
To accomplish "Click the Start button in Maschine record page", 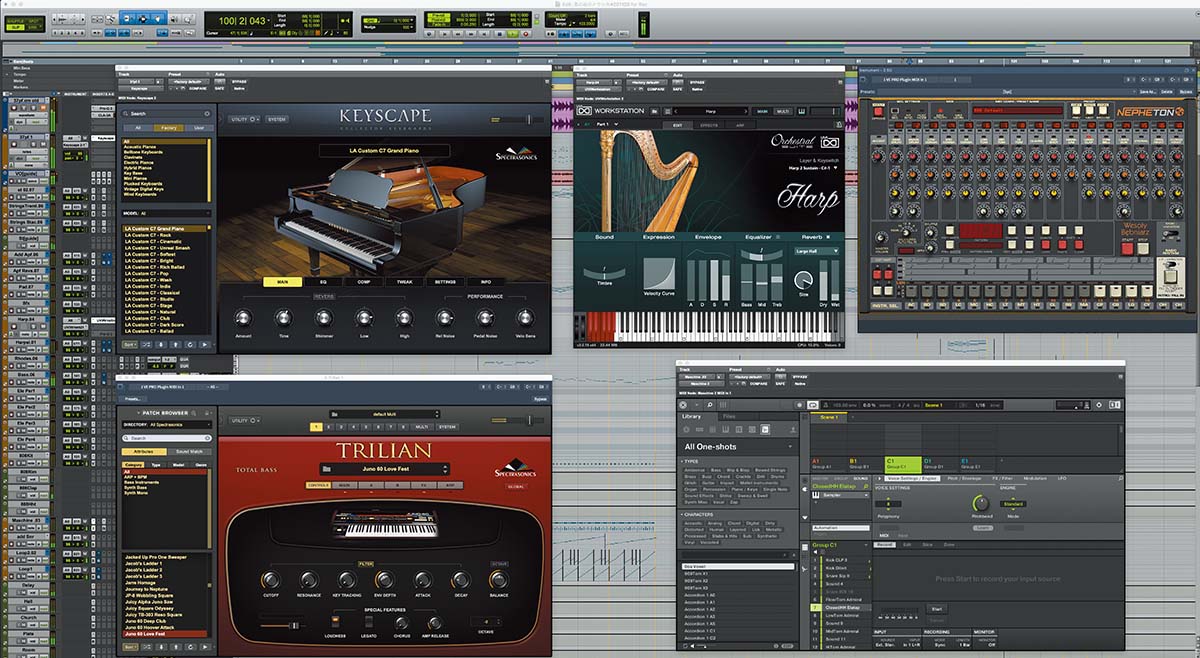I will (937, 609).
